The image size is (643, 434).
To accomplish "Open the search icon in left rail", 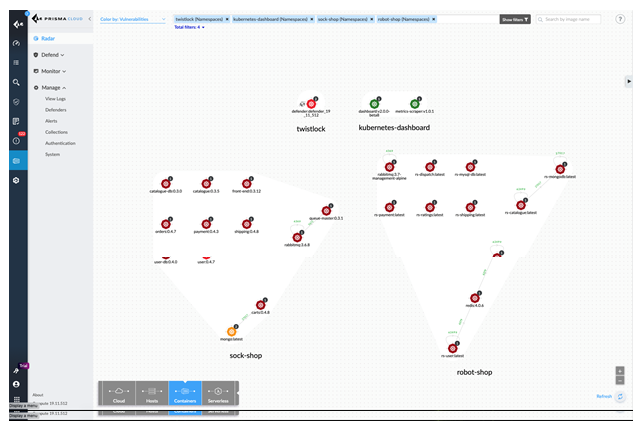I will [16, 82].
